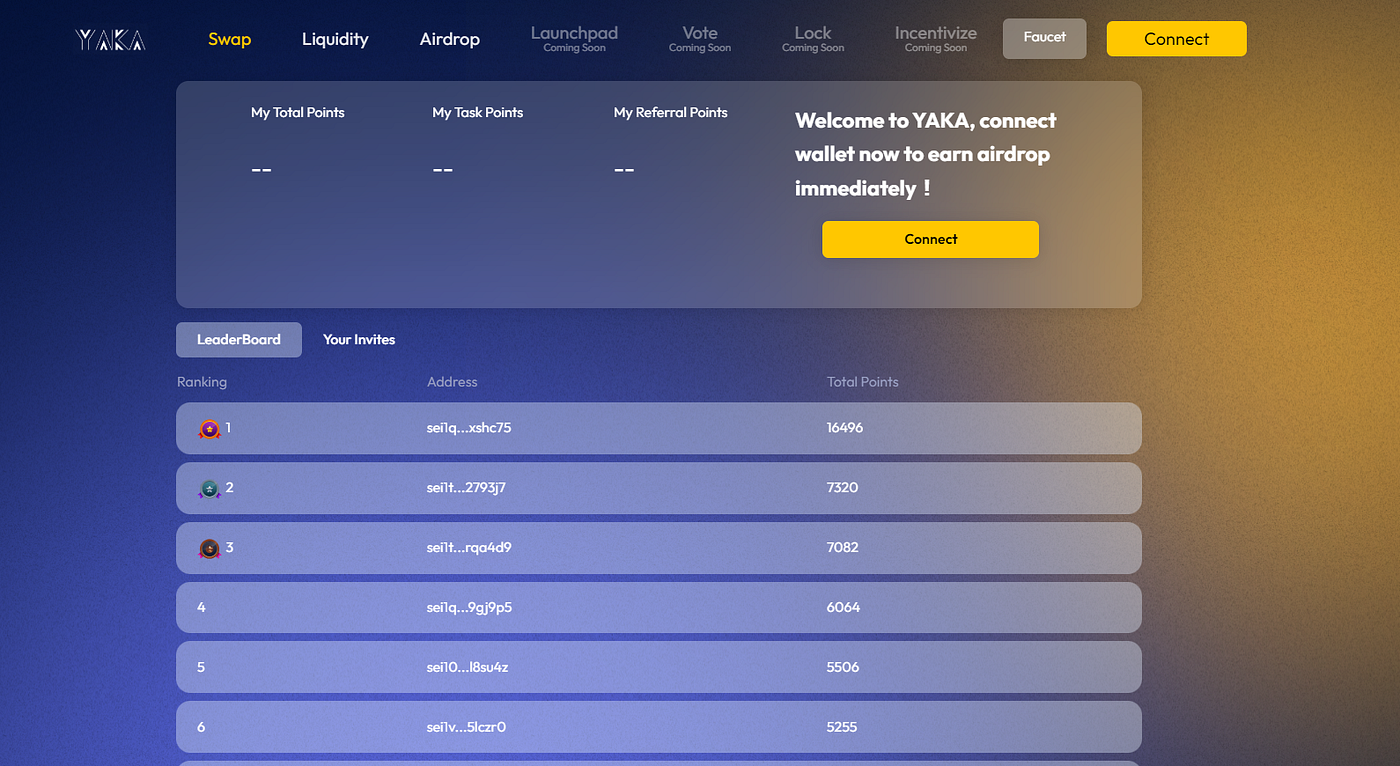Click the 5506 points value
This screenshot has width=1400, height=766.
(843, 667)
